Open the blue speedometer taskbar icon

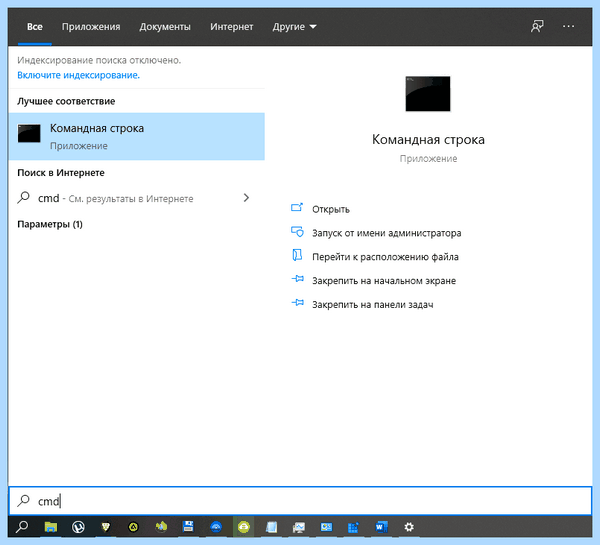point(216,527)
